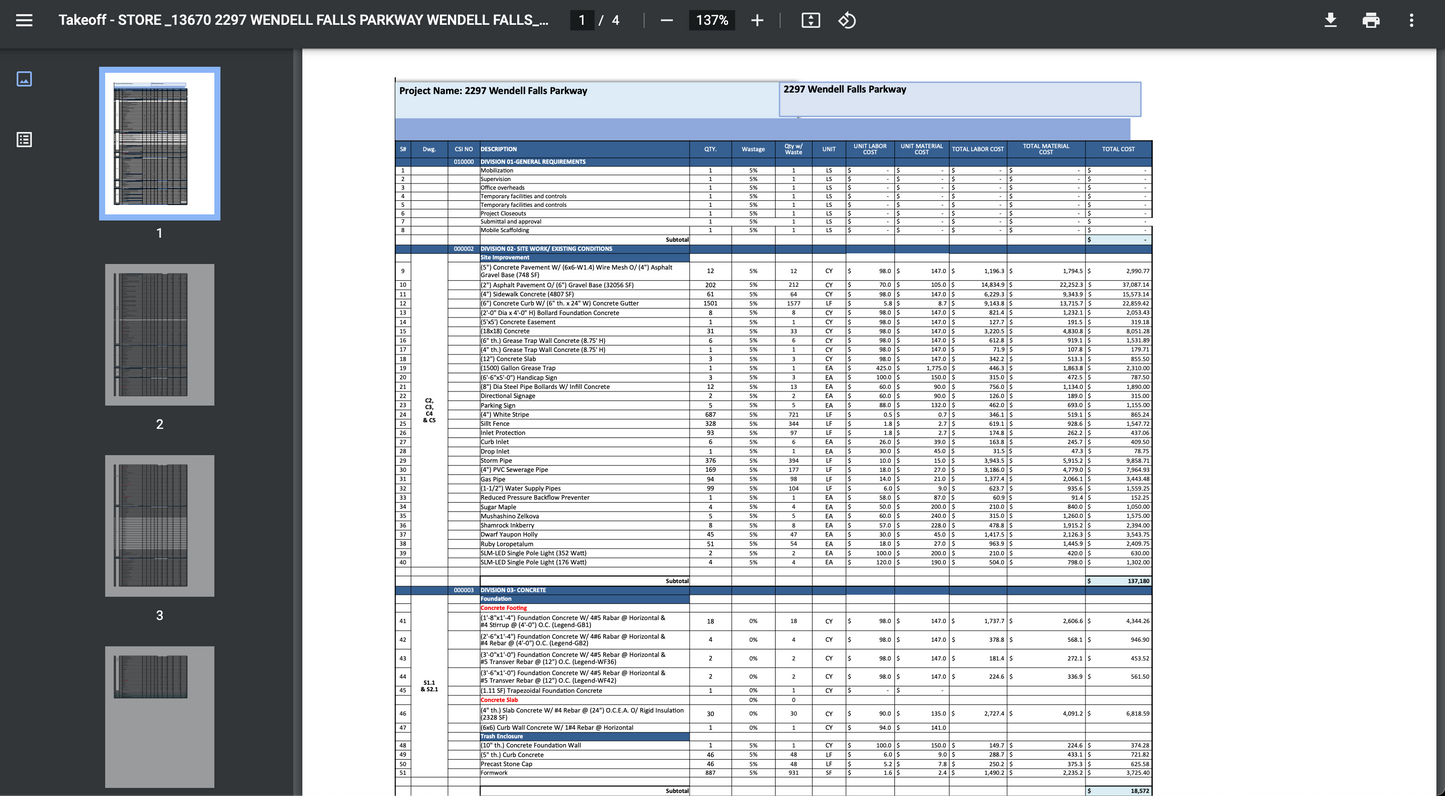Click the document title in toolbar

click(303, 20)
